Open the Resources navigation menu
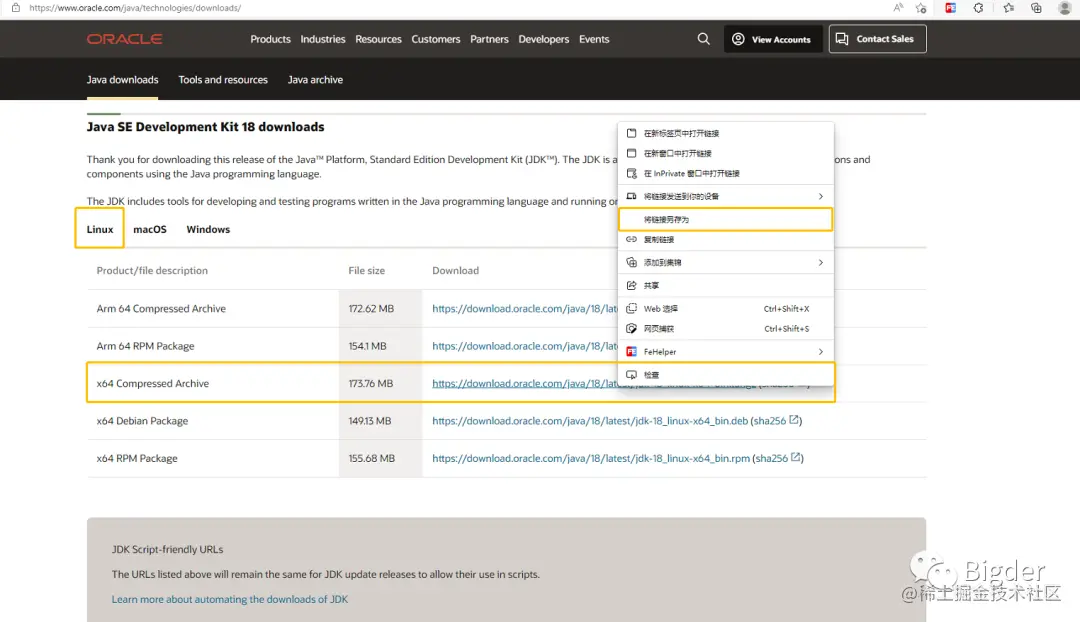This screenshot has height=622, width=1080. coord(378,39)
